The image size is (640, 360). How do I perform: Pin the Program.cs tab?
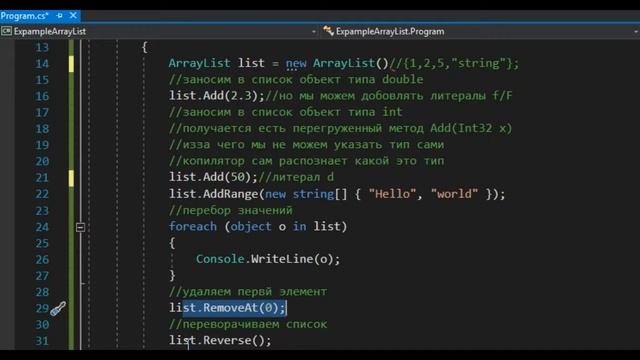pos(60,16)
